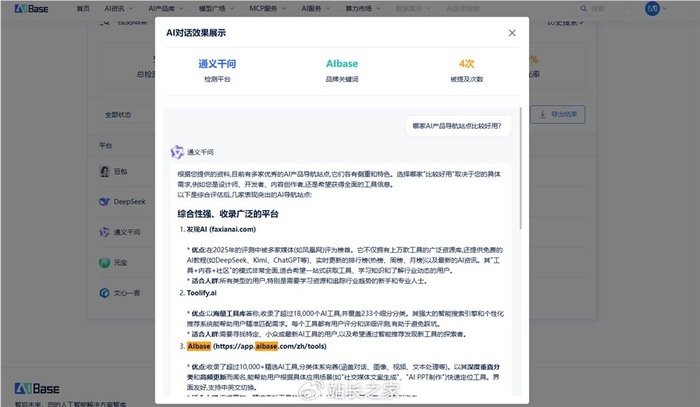
Task: Click the search magnifier icon in header
Action: point(583,8)
